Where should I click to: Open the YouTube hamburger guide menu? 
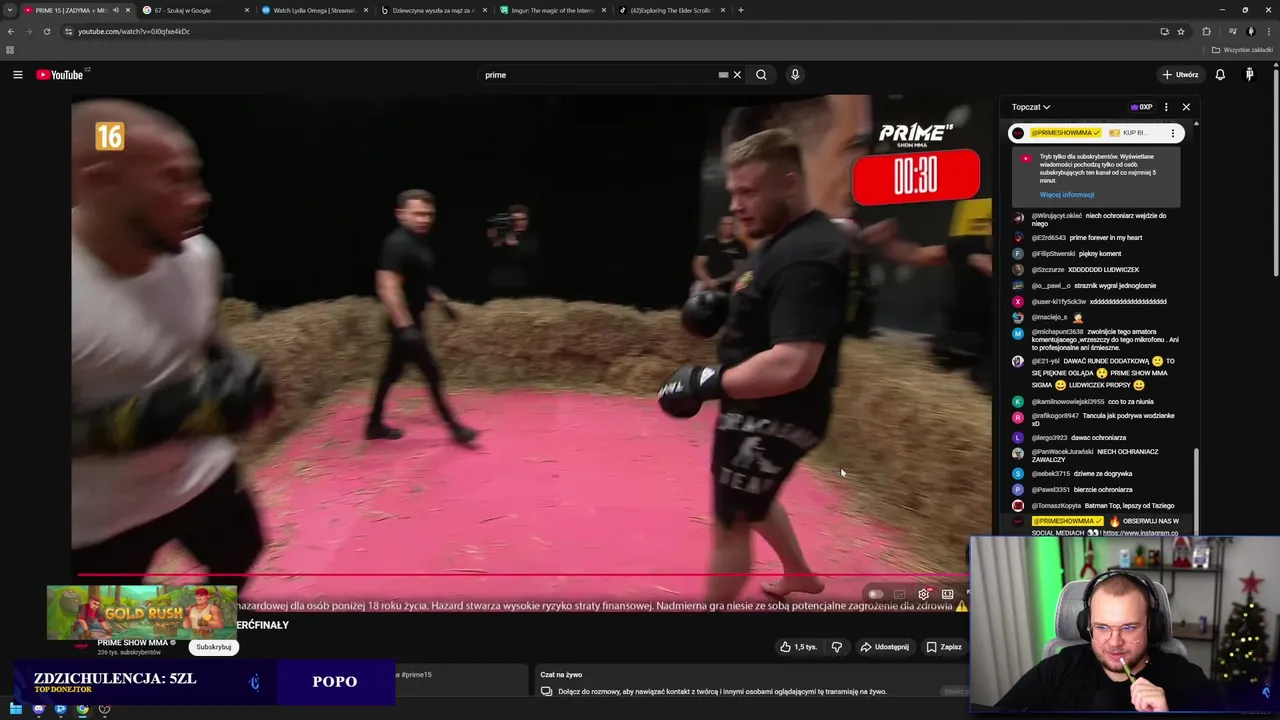coord(17,75)
